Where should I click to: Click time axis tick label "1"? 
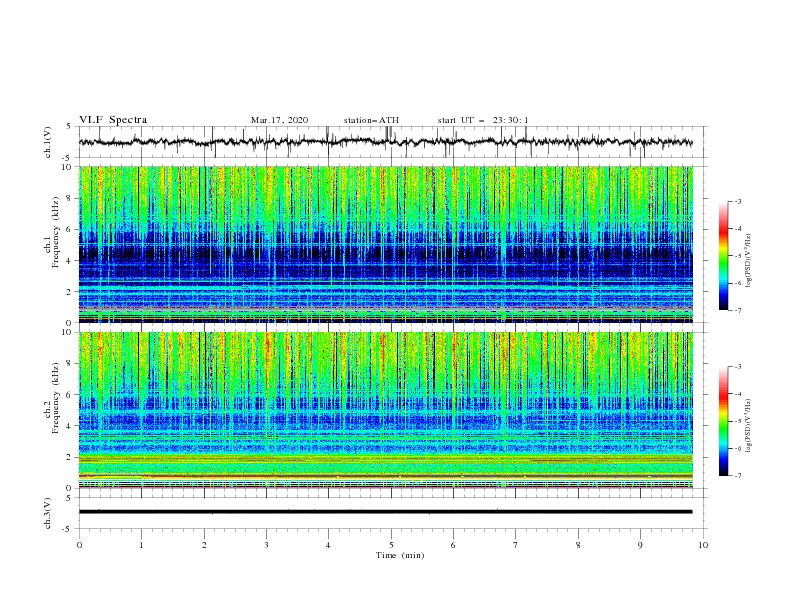click(x=141, y=545)
